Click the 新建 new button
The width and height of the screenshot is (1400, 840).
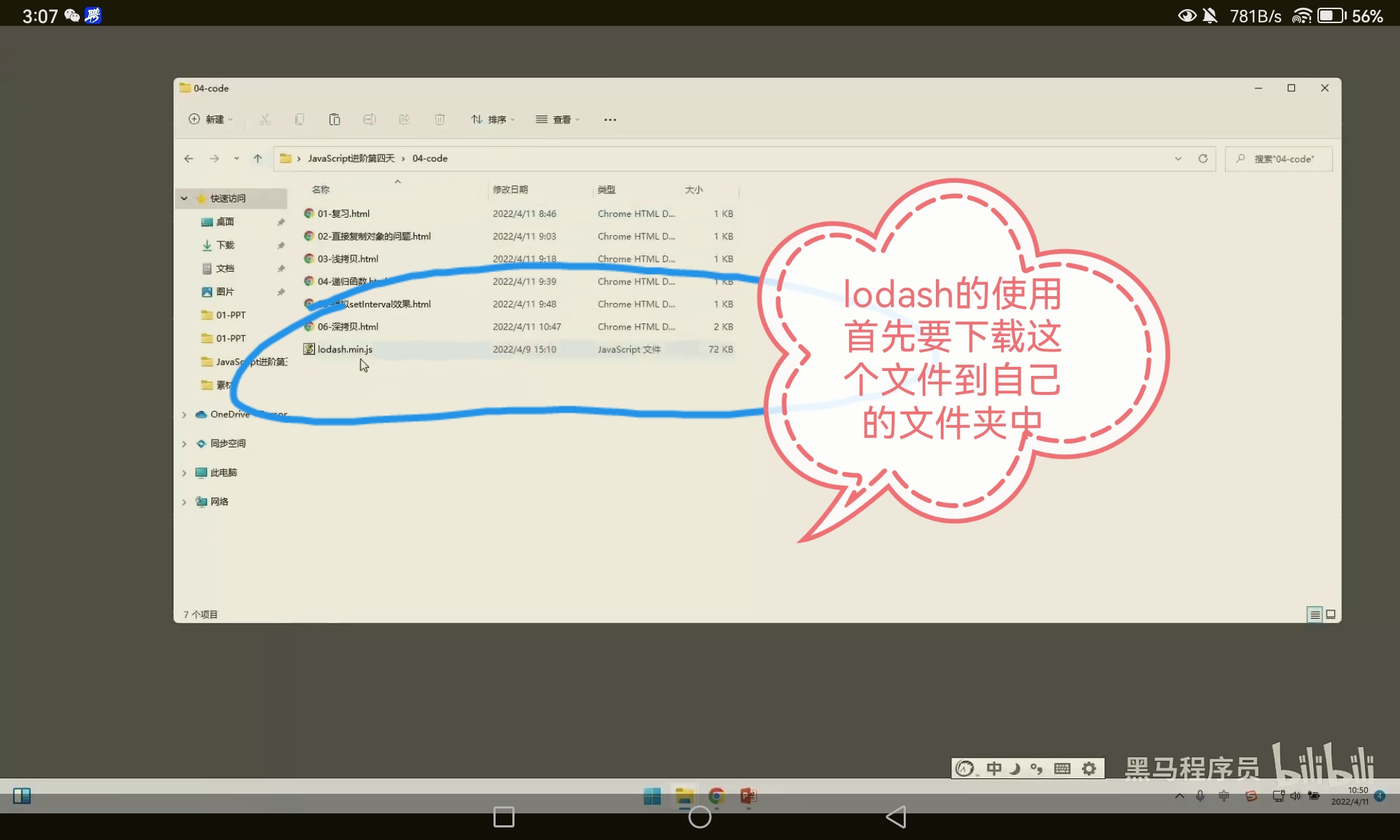pyautogui.click(x=211, y=120)
